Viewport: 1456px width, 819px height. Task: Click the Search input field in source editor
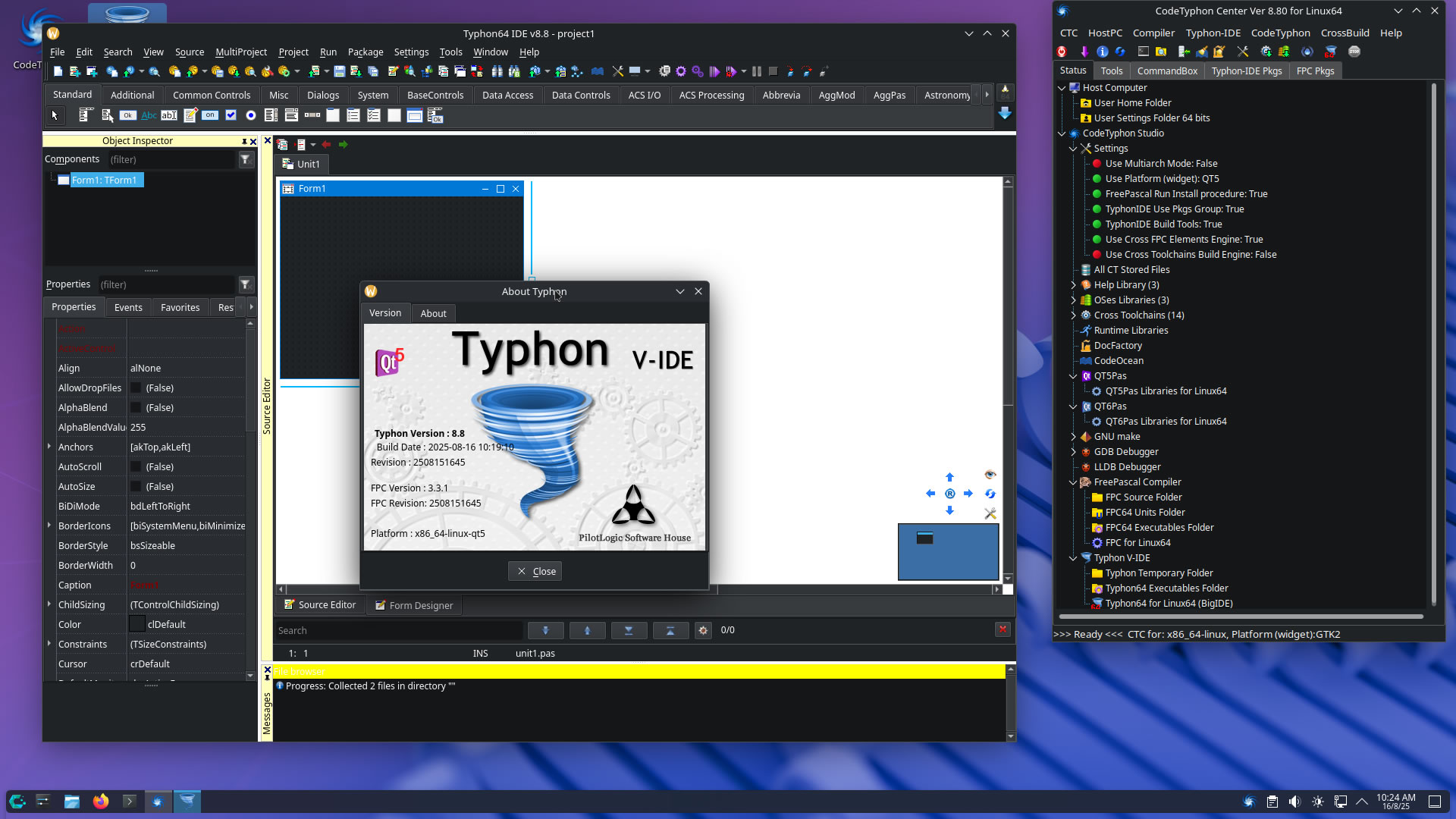[x=398, y=630]
